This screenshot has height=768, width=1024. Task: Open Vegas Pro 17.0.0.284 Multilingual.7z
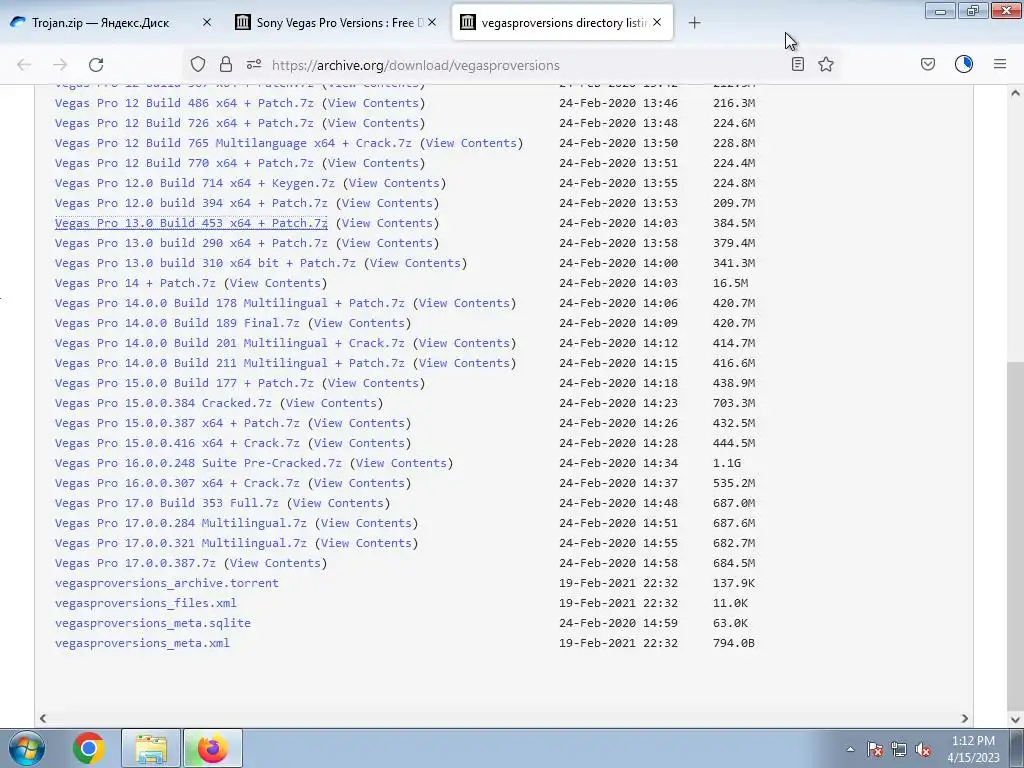pos(181,523)
